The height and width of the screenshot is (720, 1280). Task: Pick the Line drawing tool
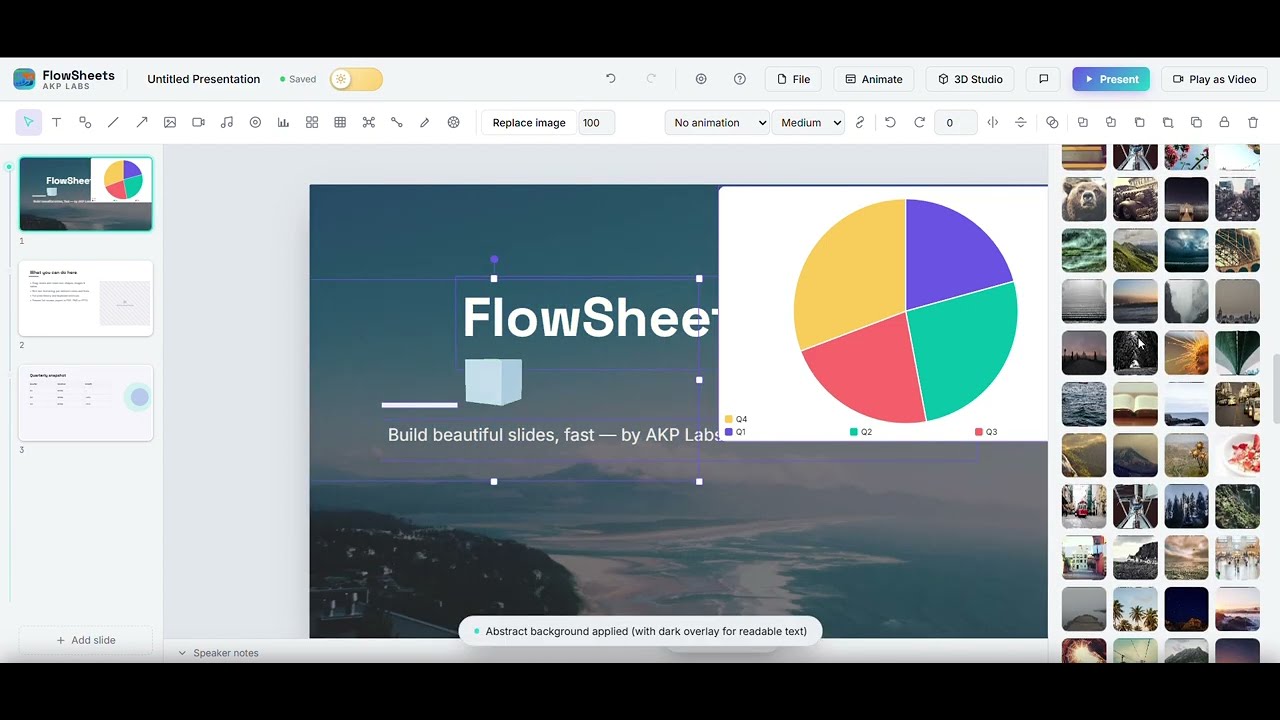[113, 122]
